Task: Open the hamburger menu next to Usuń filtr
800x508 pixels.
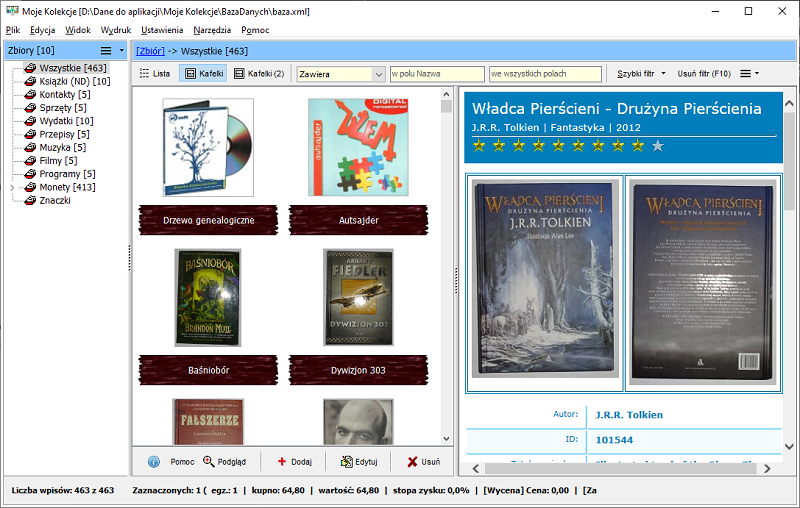Action: pos(749,73)
